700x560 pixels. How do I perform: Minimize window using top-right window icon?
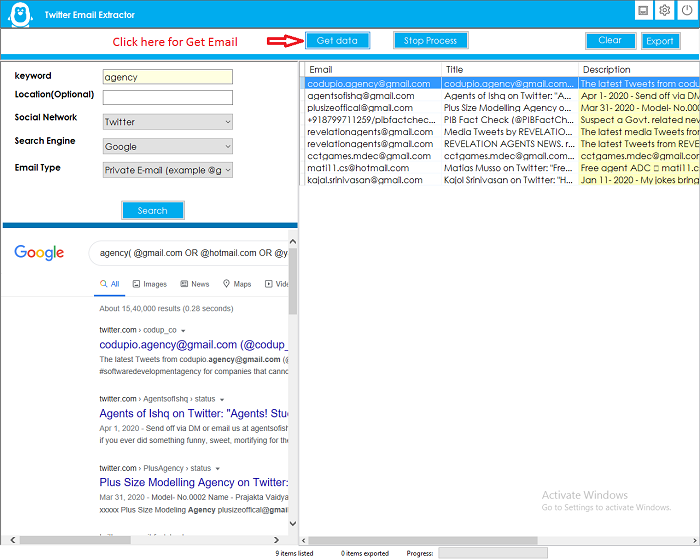click(x=643, y=10)
